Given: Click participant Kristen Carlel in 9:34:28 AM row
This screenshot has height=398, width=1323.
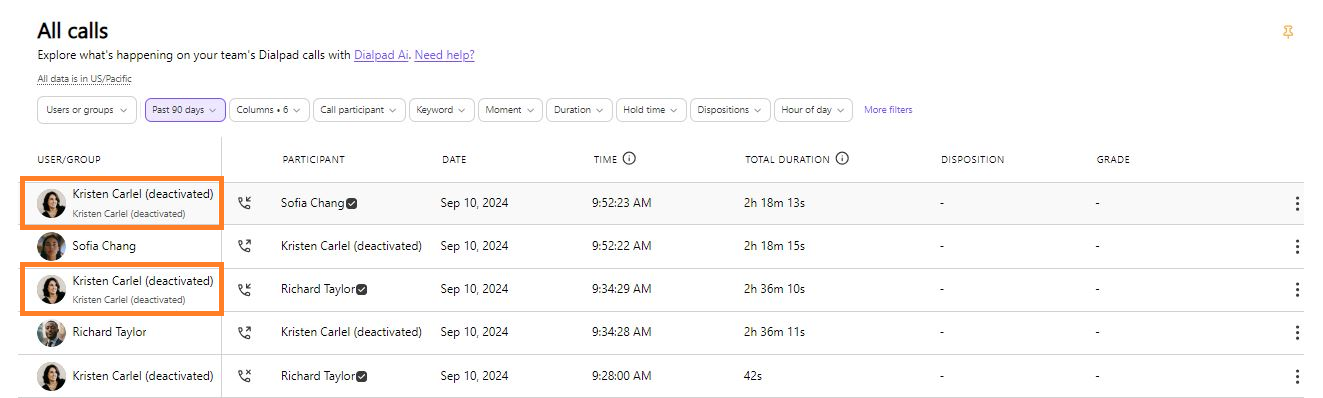Looking at the screenshot, I should [351, 332].
